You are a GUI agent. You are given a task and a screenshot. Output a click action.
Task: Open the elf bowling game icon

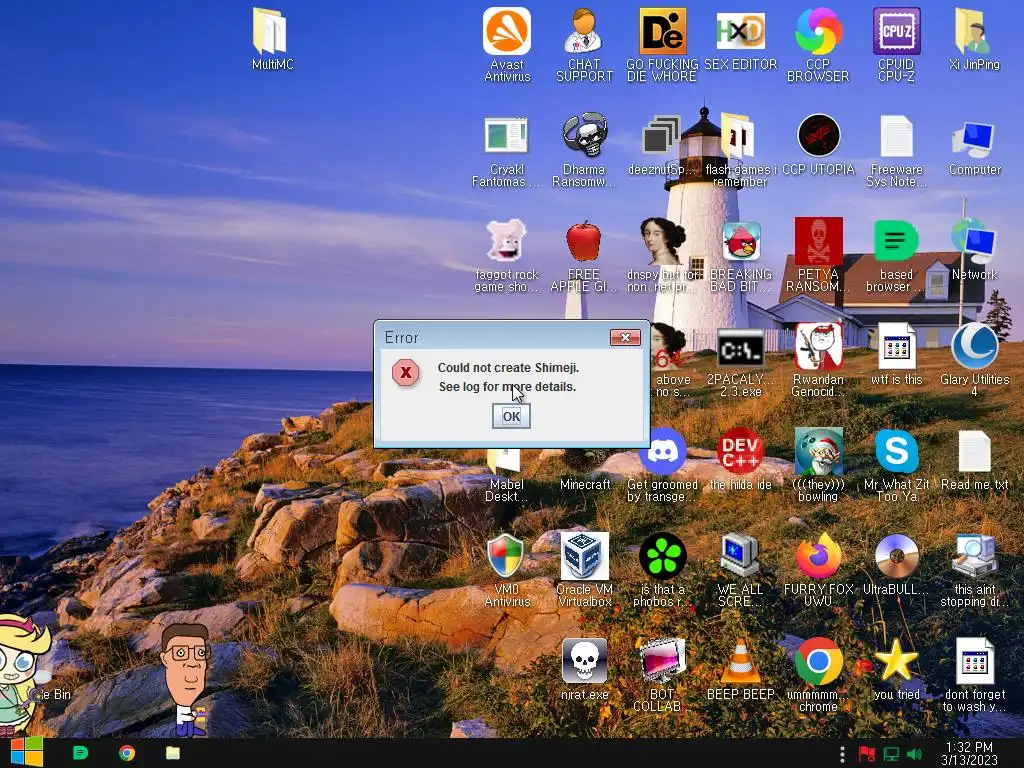tap(818, 452)
